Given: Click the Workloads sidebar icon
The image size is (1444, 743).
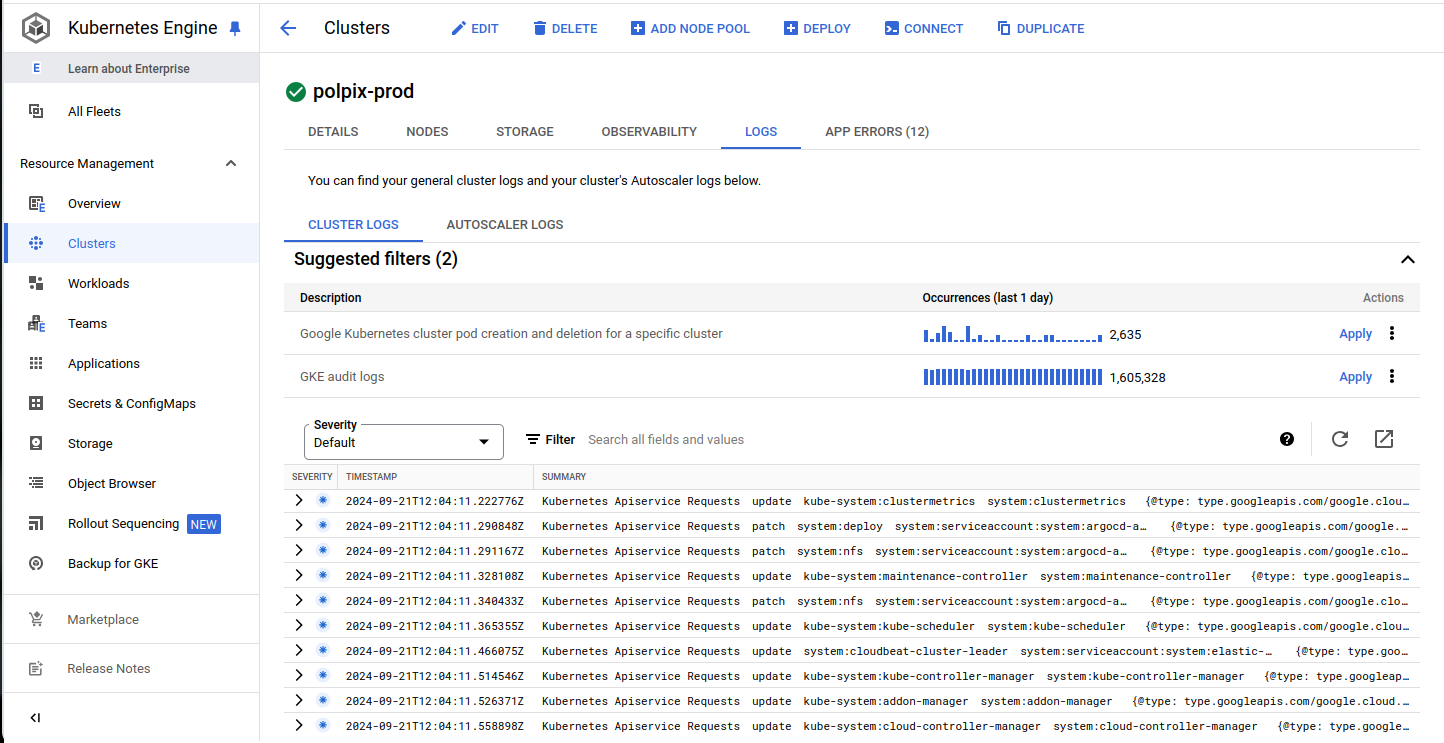Looking at the screenshot, I should click(36, 283).
